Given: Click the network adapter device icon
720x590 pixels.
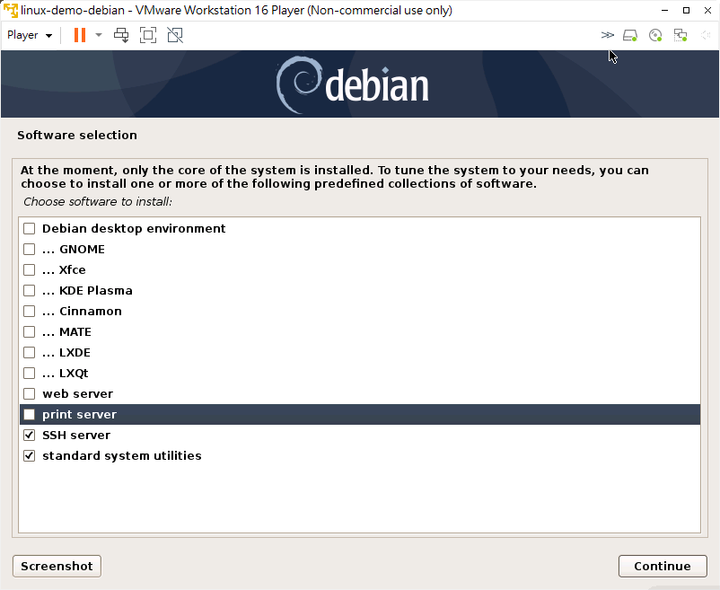Looking at the screenshot, I should pyautogui.click(x=680, y=35).
